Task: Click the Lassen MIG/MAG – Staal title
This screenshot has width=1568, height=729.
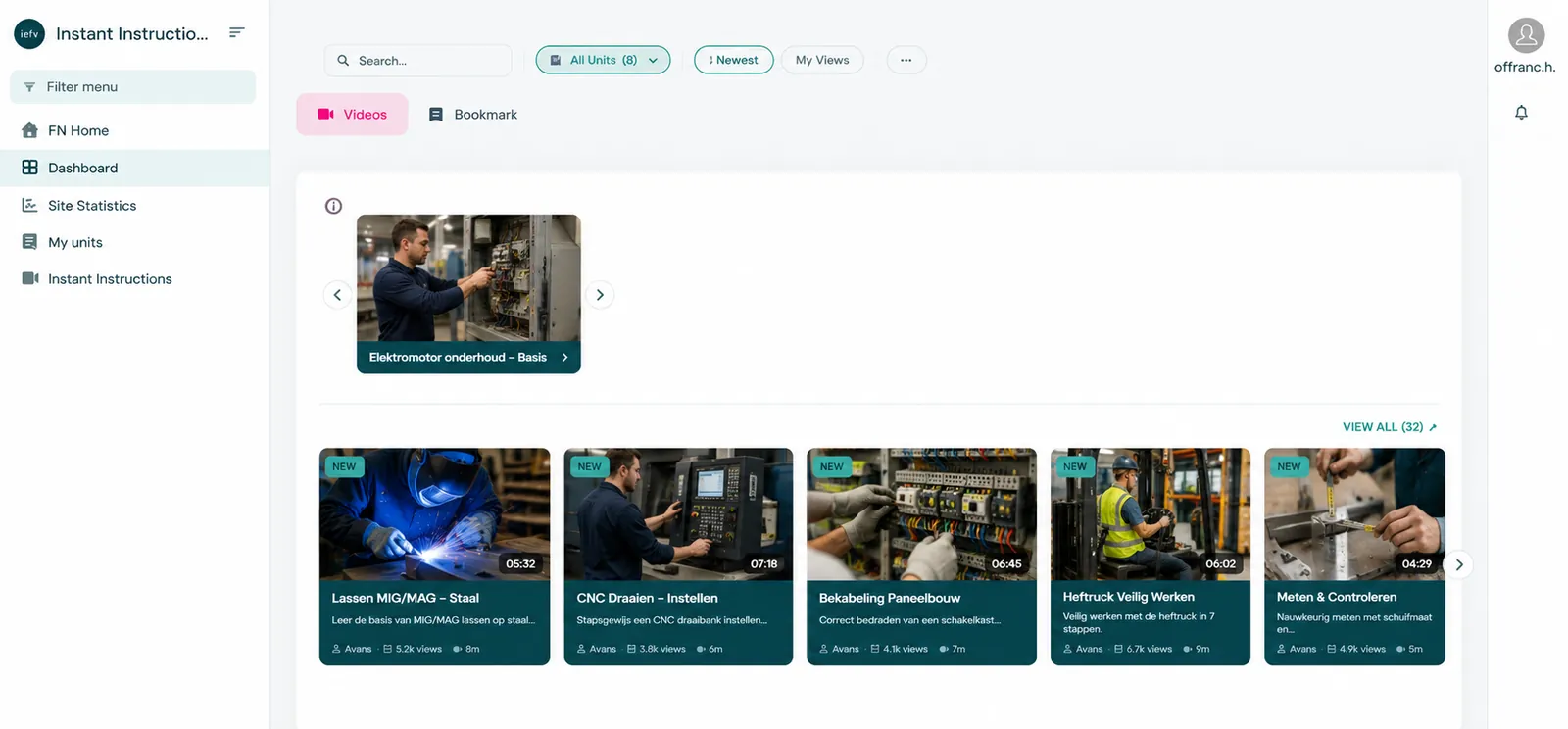Action: pos(405,598)
